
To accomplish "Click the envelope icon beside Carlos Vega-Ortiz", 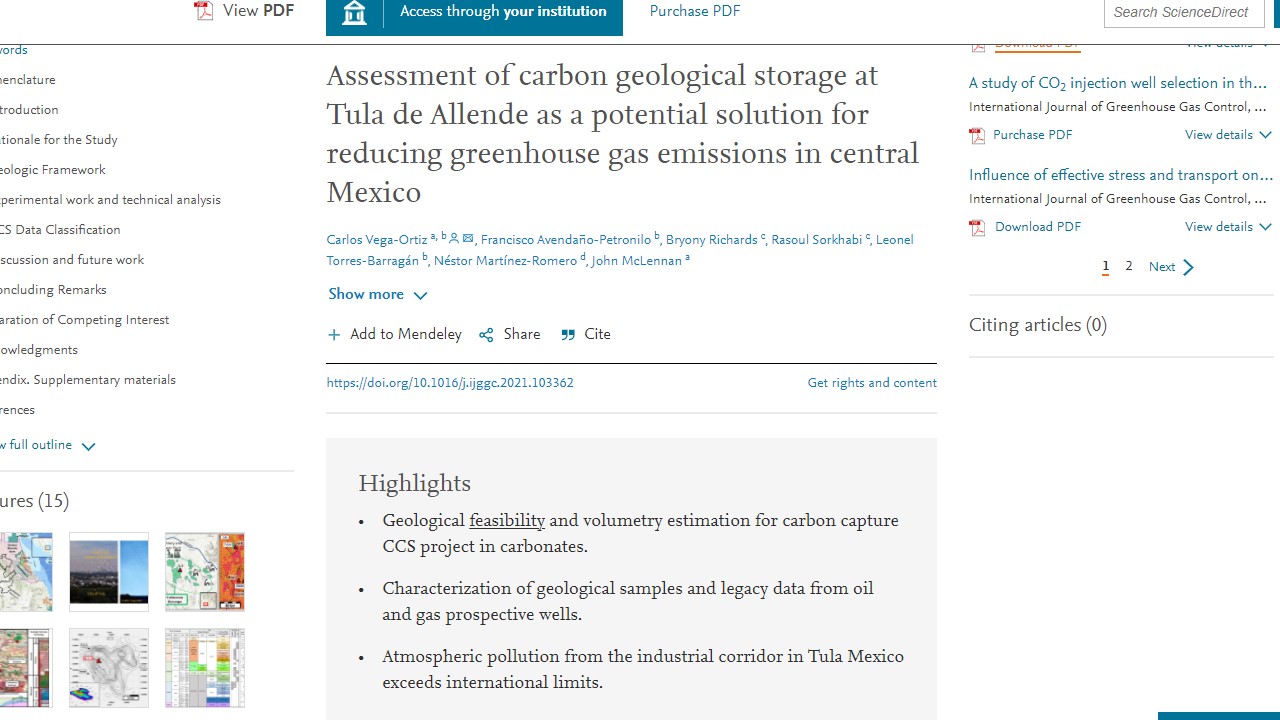I will (468, 239).
